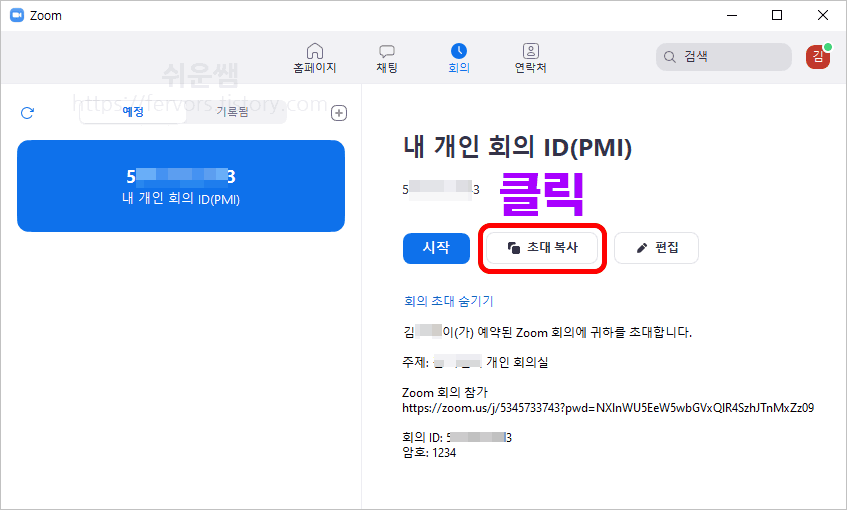Click the 초대 복사 copy invitation button
Viewport: 847px width, 510px height.
tap(542, 248)
